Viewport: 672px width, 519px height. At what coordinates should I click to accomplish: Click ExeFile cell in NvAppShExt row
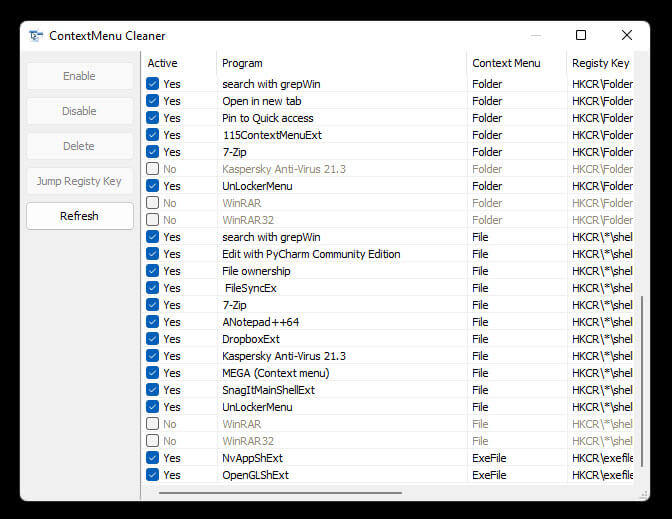click(x=489, y=458)
